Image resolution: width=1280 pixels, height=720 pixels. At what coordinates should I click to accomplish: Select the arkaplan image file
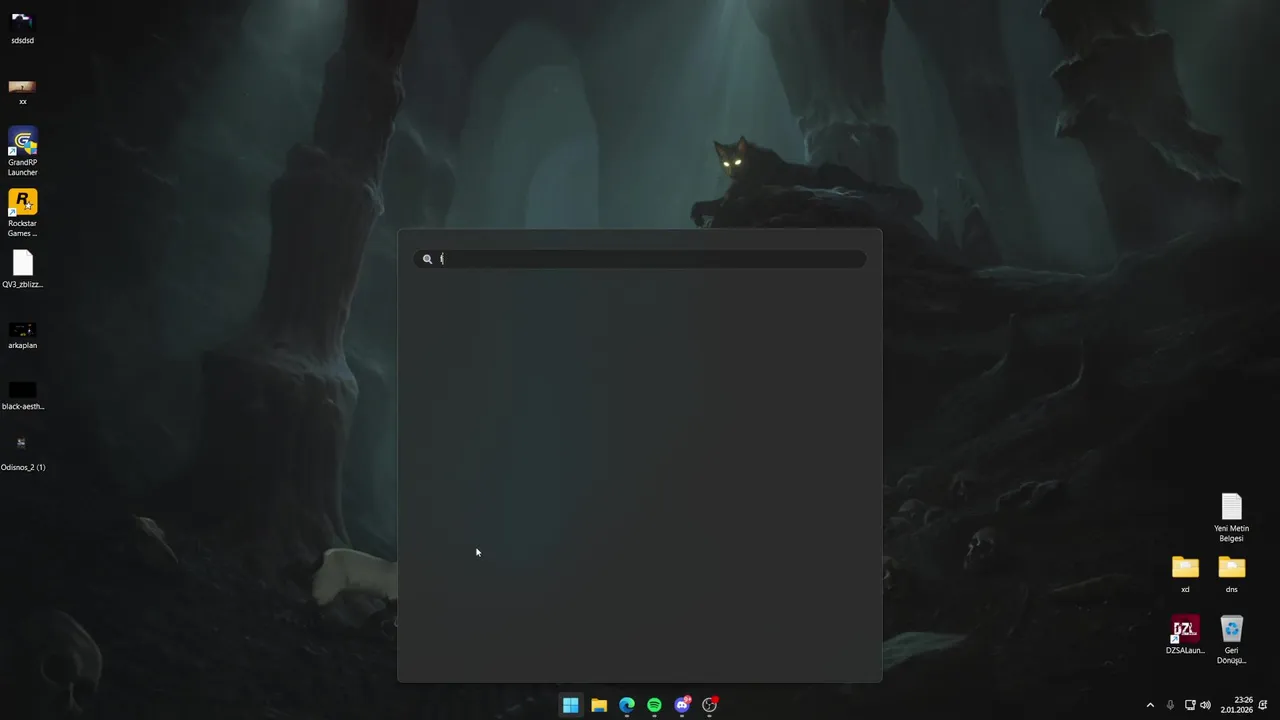[x=22, y=334]
